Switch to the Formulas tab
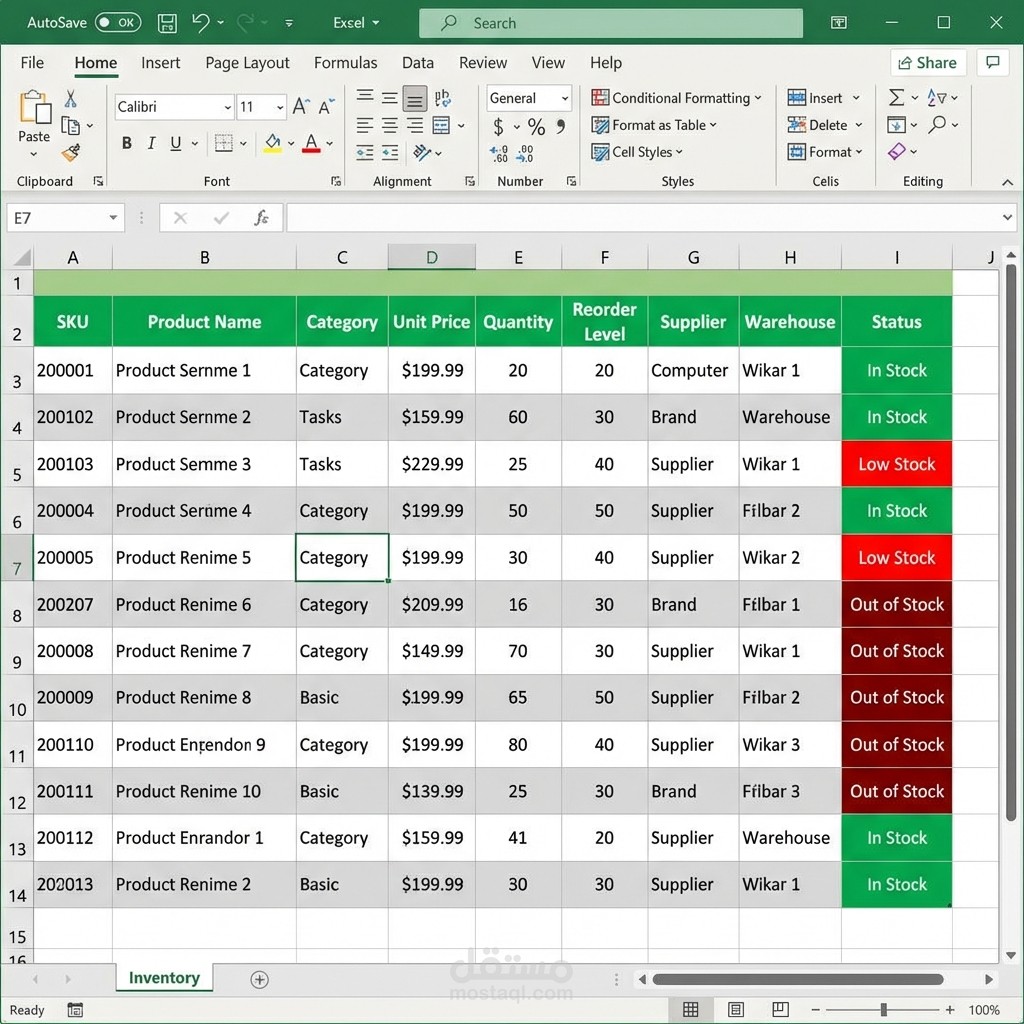The width and height of the screenshot is (1024, 1024). pyautogui.click(x=345, y=63)
